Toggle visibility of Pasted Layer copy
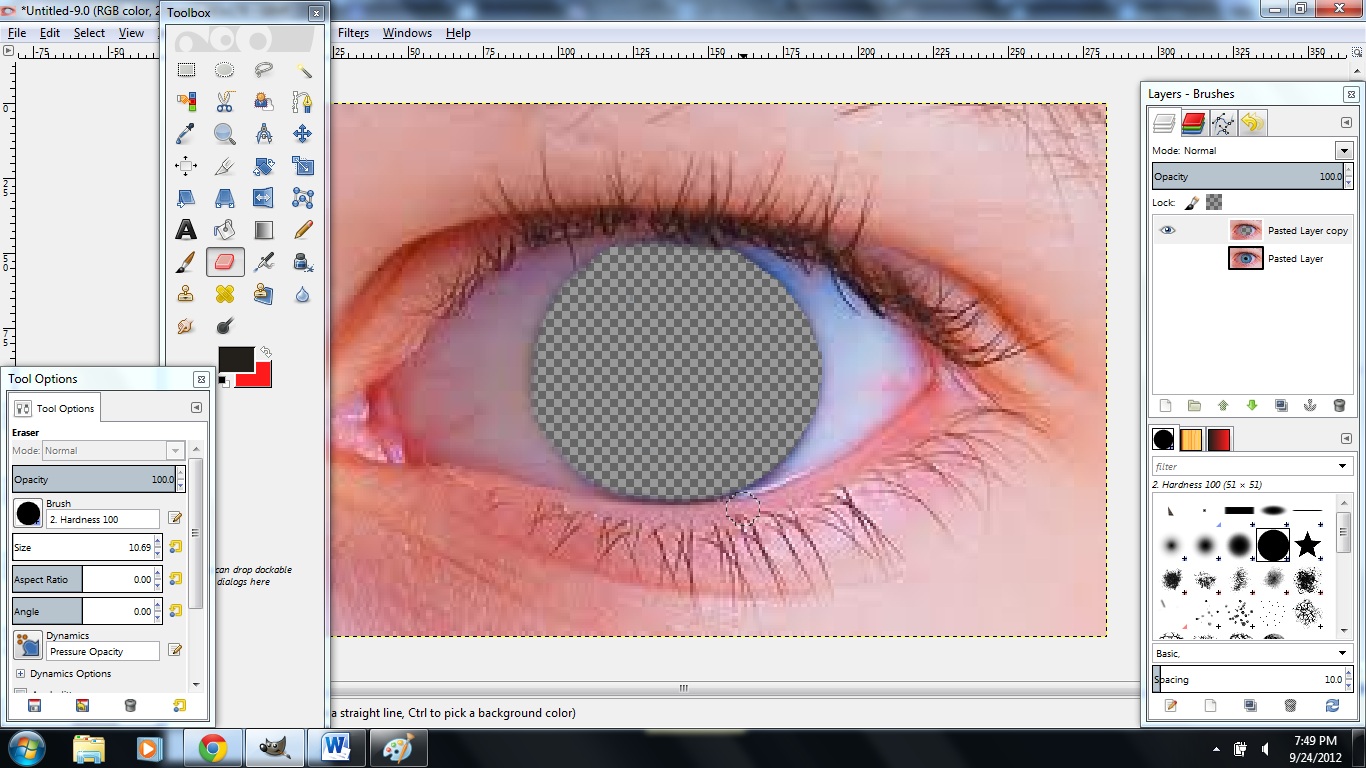 tap(1167, 230)
